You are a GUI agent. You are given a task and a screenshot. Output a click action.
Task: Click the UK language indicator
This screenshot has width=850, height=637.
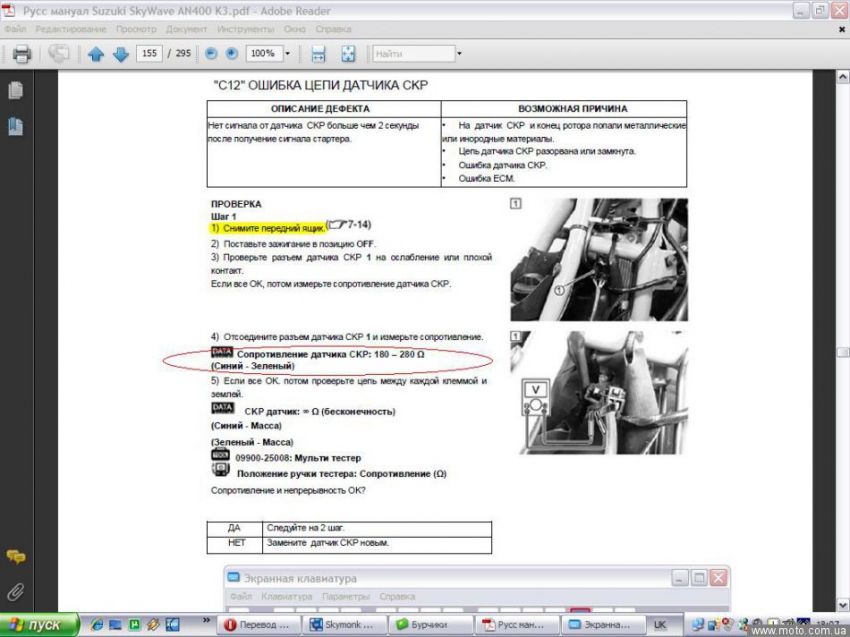click(x=660, y=625)
